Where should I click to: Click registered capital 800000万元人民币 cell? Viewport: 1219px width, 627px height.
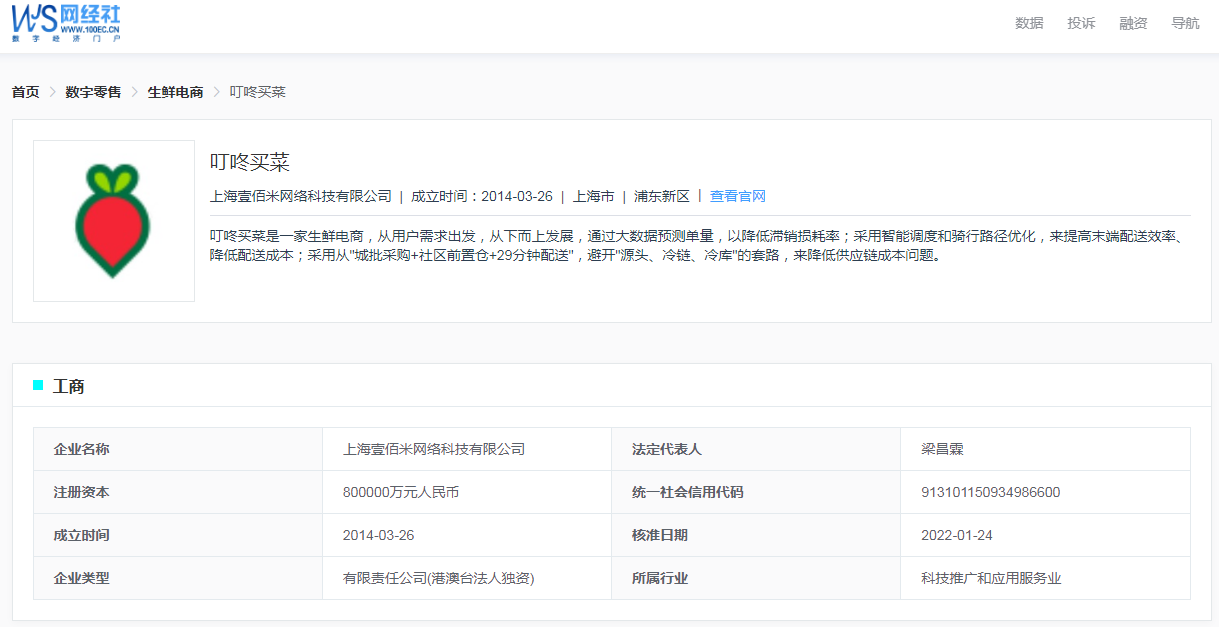400,492
